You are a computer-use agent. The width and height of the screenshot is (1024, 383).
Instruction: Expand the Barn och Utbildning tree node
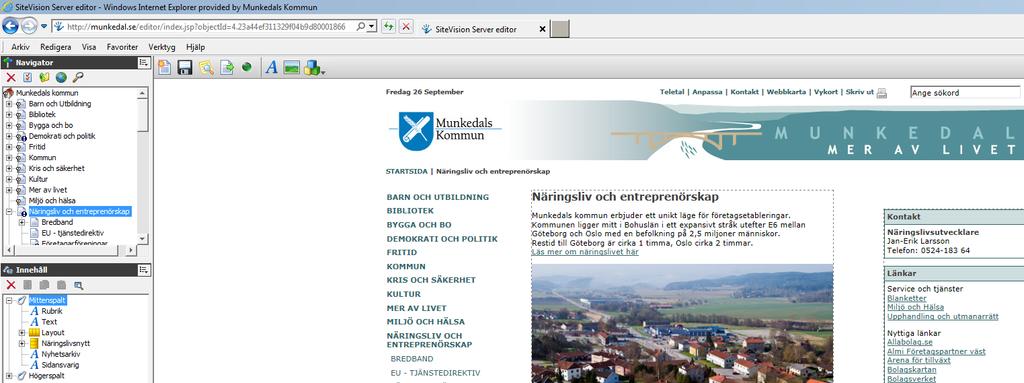(x=9, y=104)
